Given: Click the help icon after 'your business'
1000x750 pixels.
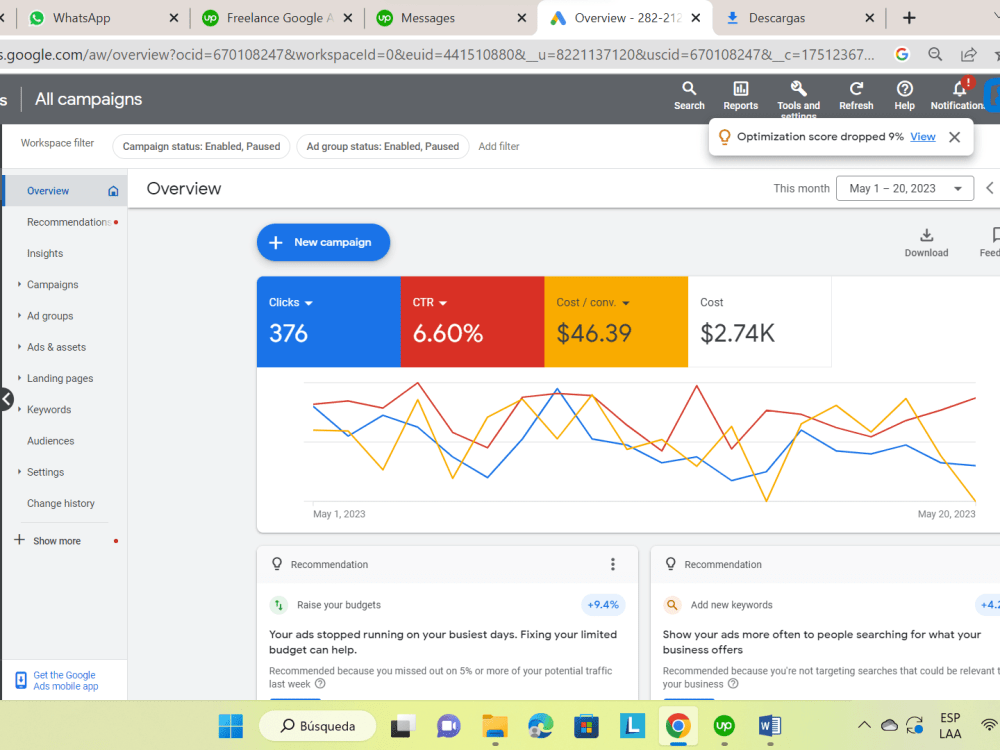Looking at the screenshot, I should tap(733, 684).
